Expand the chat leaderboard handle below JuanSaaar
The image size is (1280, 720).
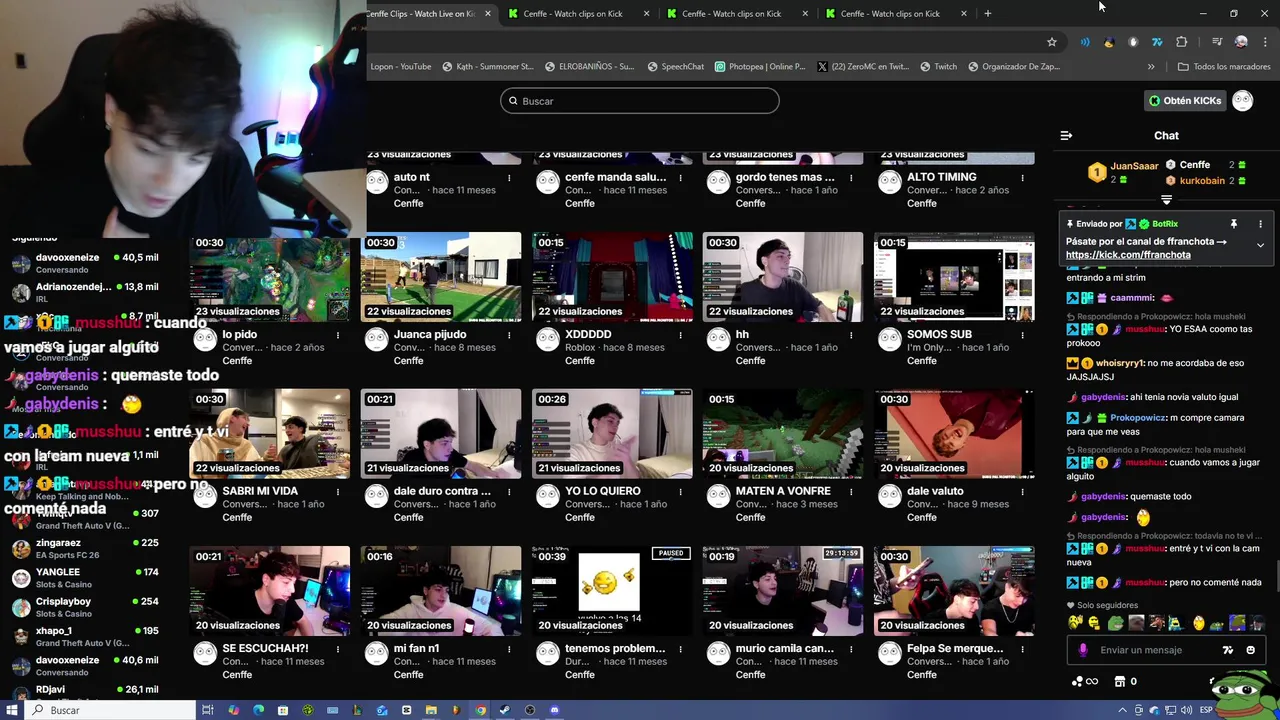pos(1166,200)
